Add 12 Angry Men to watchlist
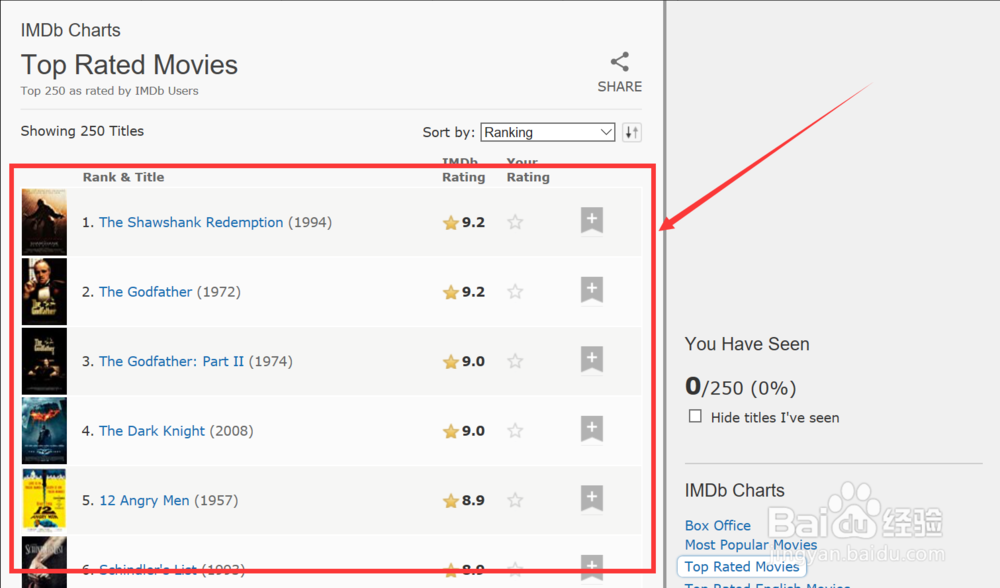Image resolution: width=1000 pixels, height=588 pixels. click(592, 499)
